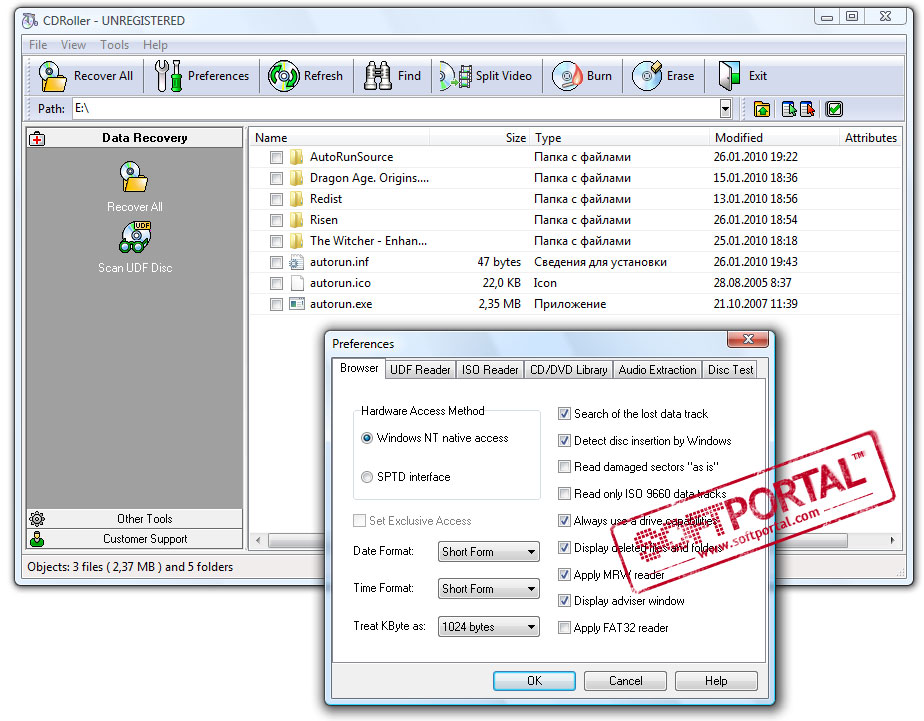Open the Help menu
The width and height of the screenshot is (924, 721).
155,45
